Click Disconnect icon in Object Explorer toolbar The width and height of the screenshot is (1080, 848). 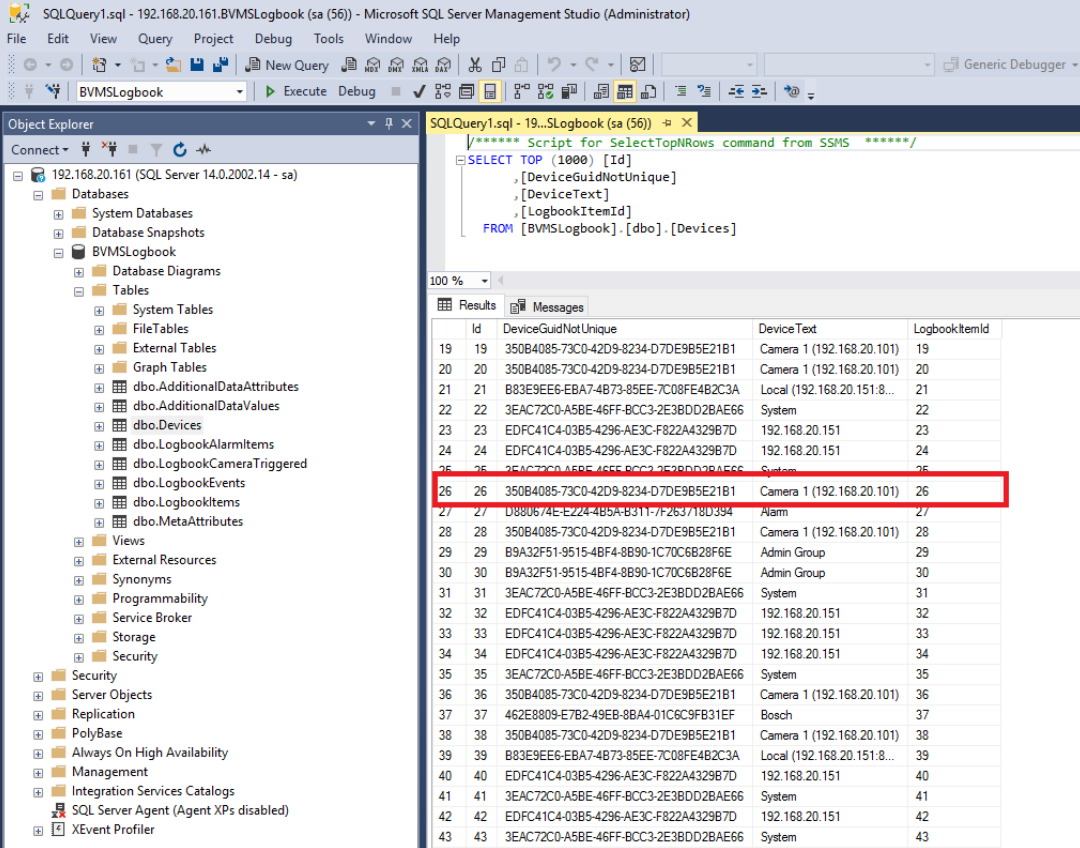tap(109, 150)
